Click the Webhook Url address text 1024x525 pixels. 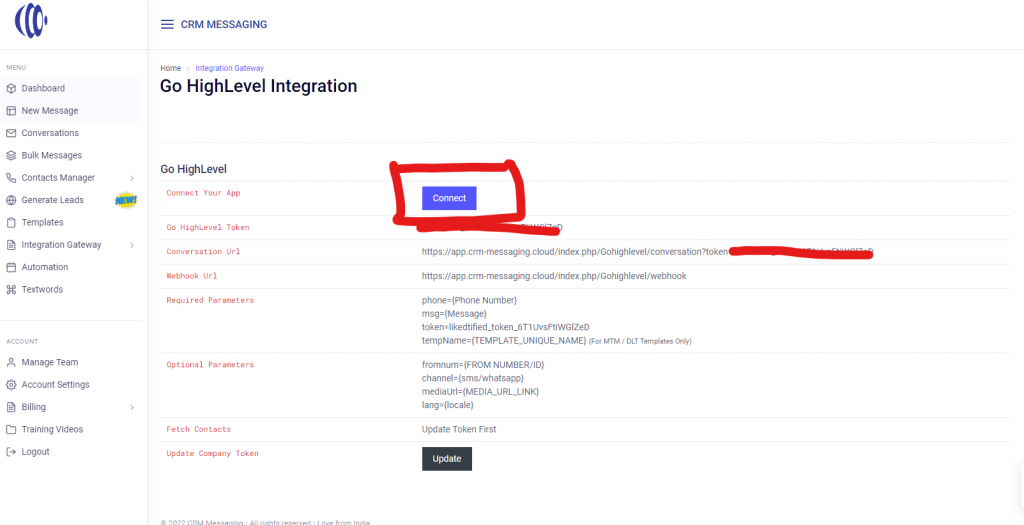click(554, 276)
